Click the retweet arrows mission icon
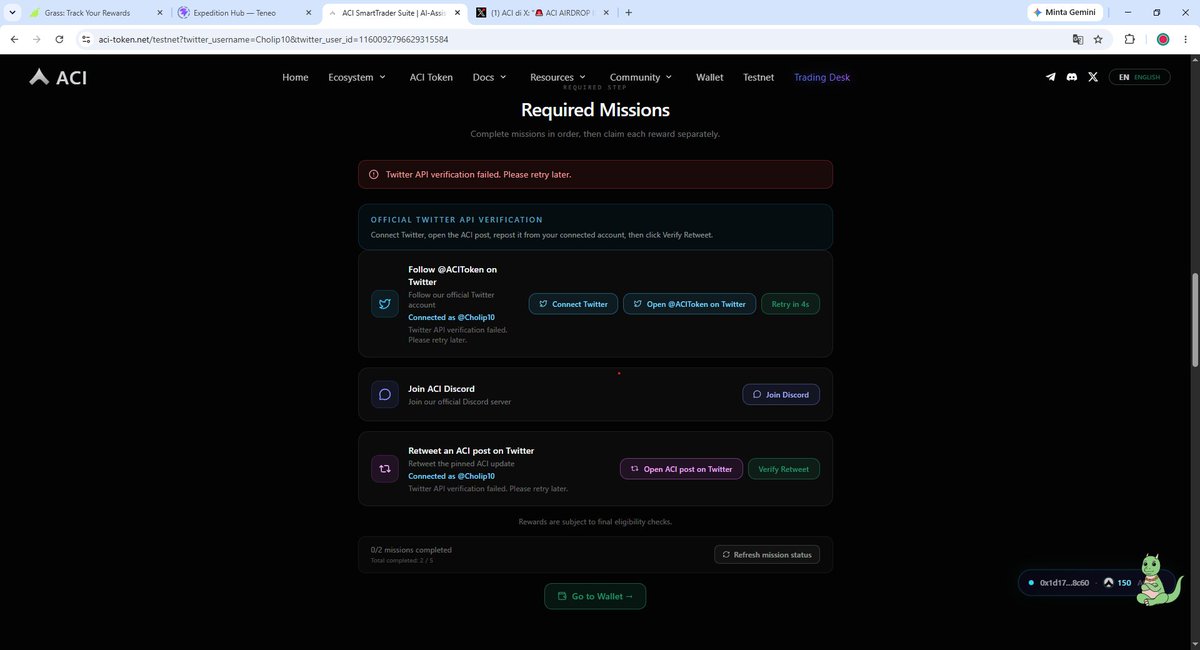1200x650 pixels. pos(385,468)
